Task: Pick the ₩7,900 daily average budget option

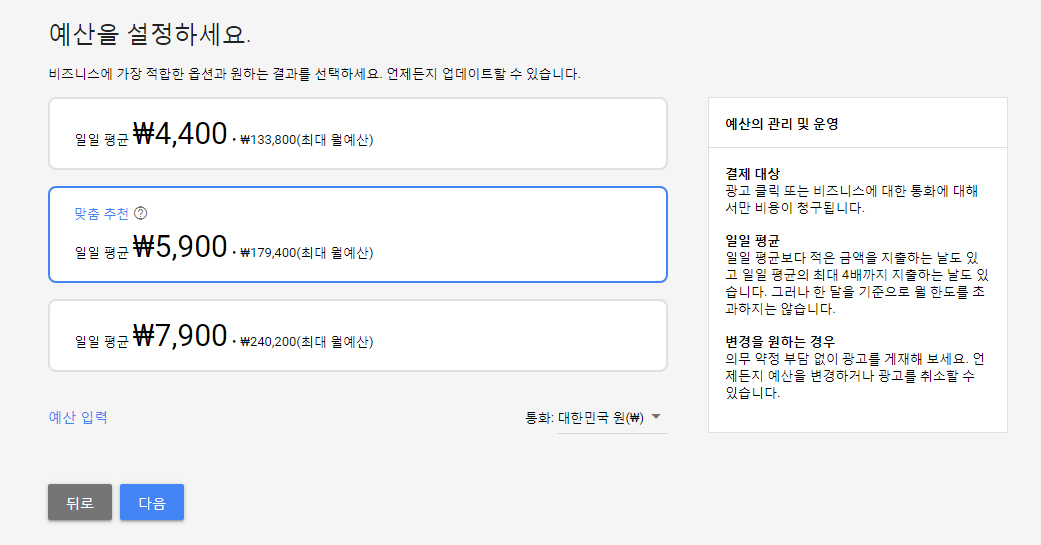Action: [x=357, y=335]
